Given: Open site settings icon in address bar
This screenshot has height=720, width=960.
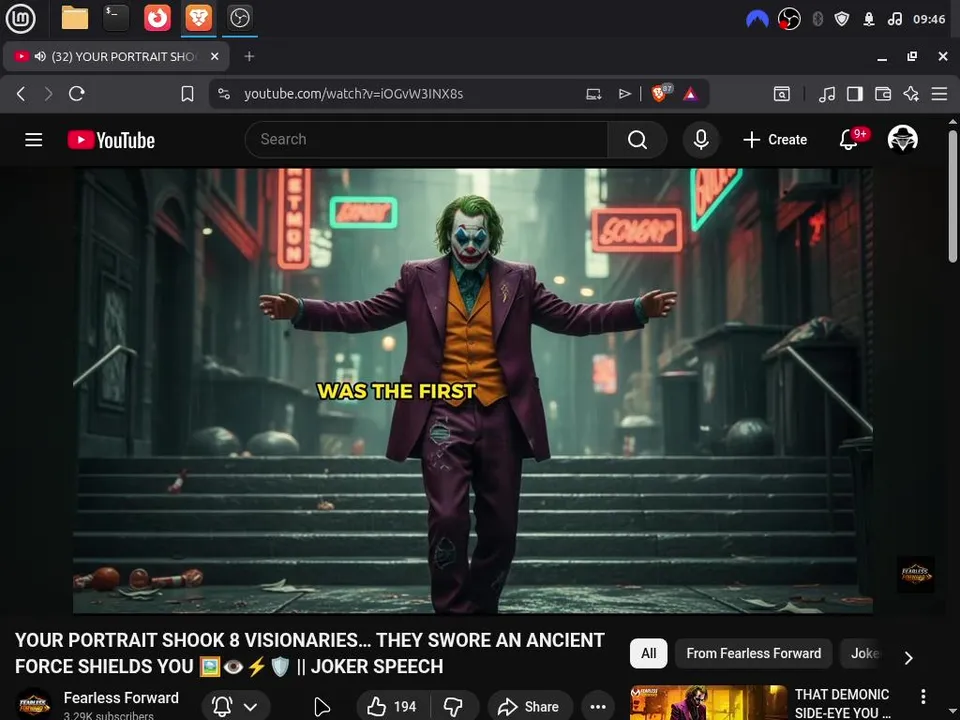Looking at the screenshot, I should pos(224,94).
